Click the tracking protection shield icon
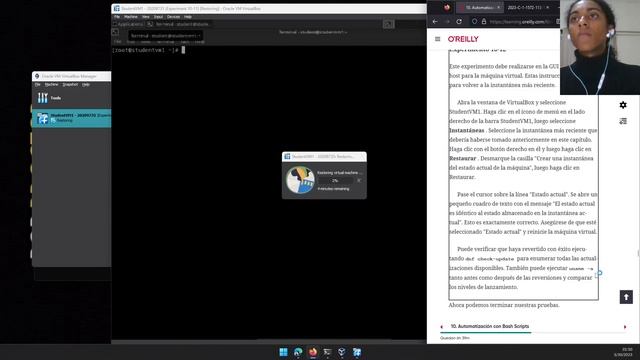Screen dimensions: 640x360 [x=474, y=22]
